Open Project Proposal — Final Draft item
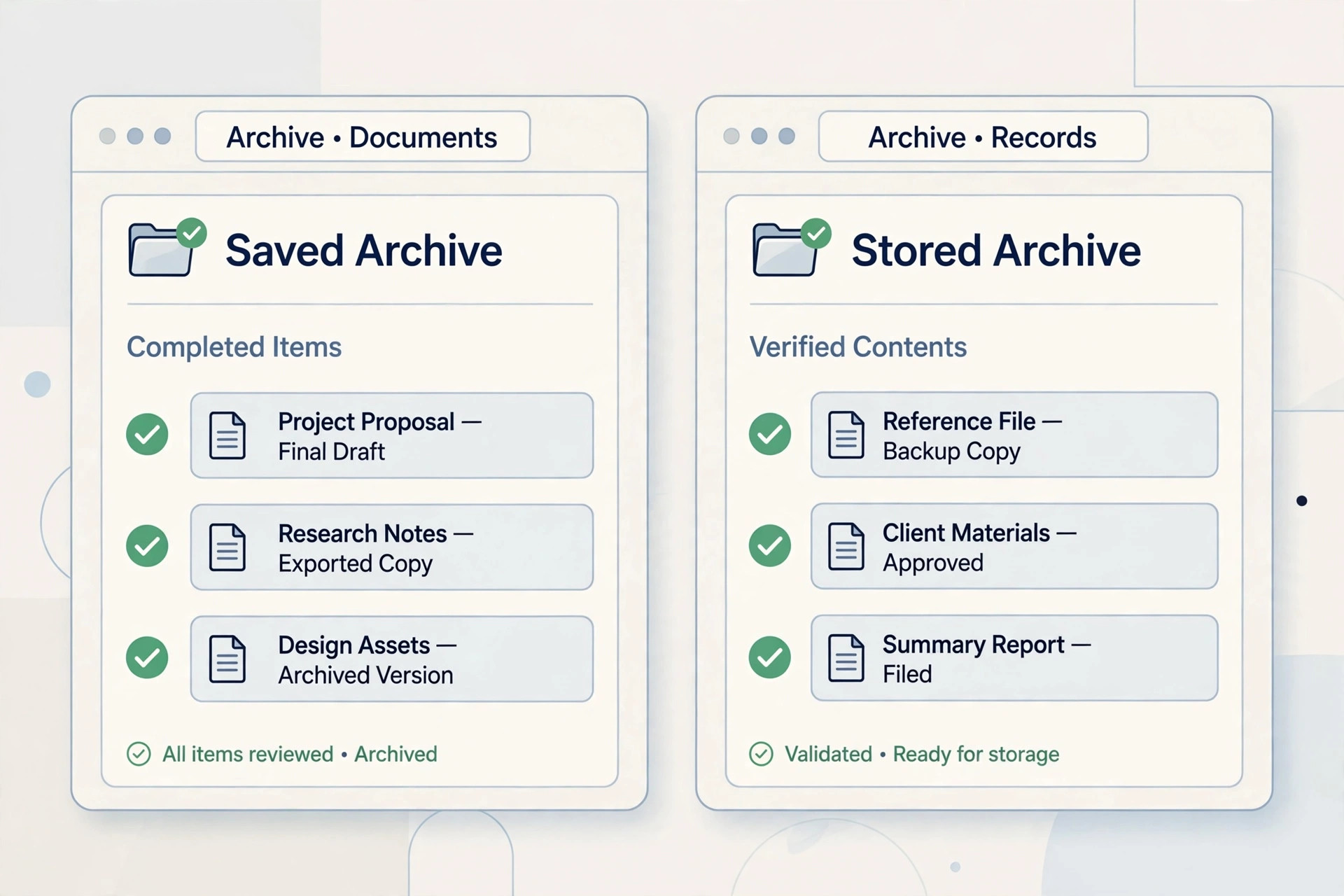 pyautogui.click(x=392, y=435)
